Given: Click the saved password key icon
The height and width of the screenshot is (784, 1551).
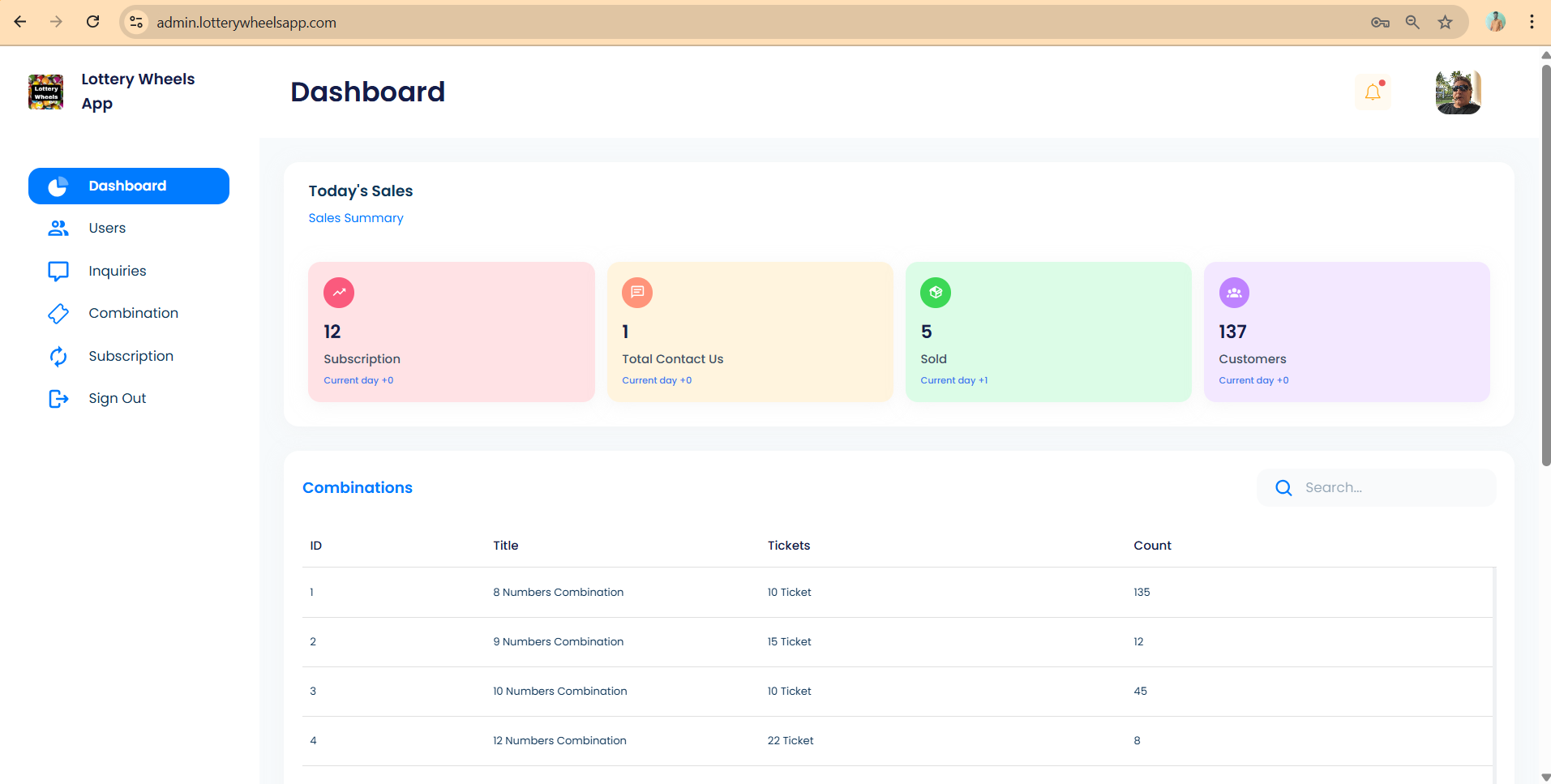Looking at the screenshot, I should [x=1380, y=23].
